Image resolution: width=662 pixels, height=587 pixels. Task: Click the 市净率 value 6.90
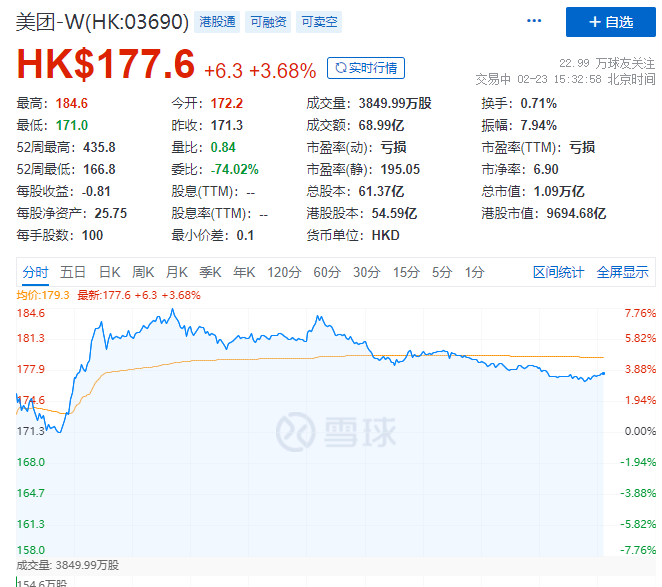tap(546, 169)
